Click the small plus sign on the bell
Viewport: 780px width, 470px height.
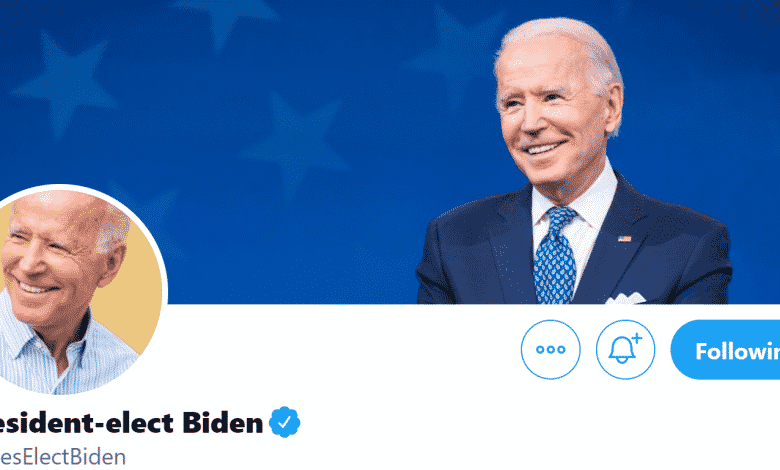(637, 339)
